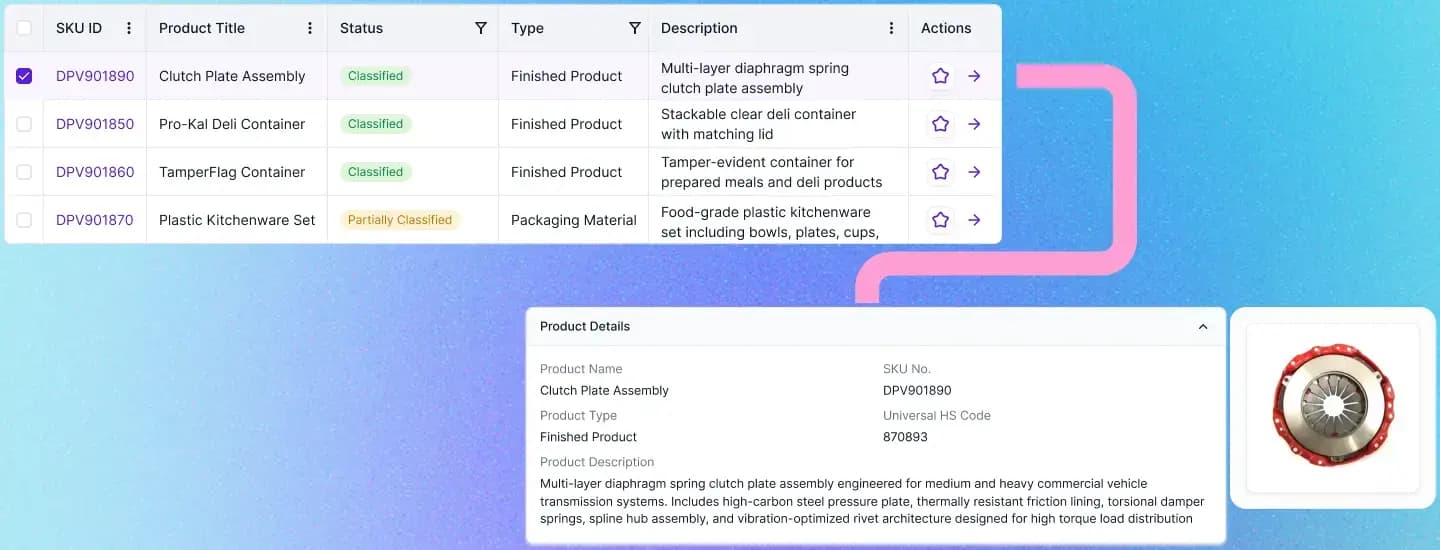Check the DPV901870 row checkbox
The image size is (1440, 550).
pyautogui.click(x=24, y=220)
